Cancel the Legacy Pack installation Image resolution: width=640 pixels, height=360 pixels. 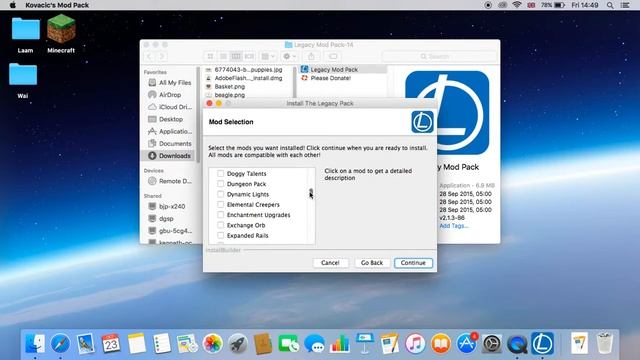pos(330,263)
